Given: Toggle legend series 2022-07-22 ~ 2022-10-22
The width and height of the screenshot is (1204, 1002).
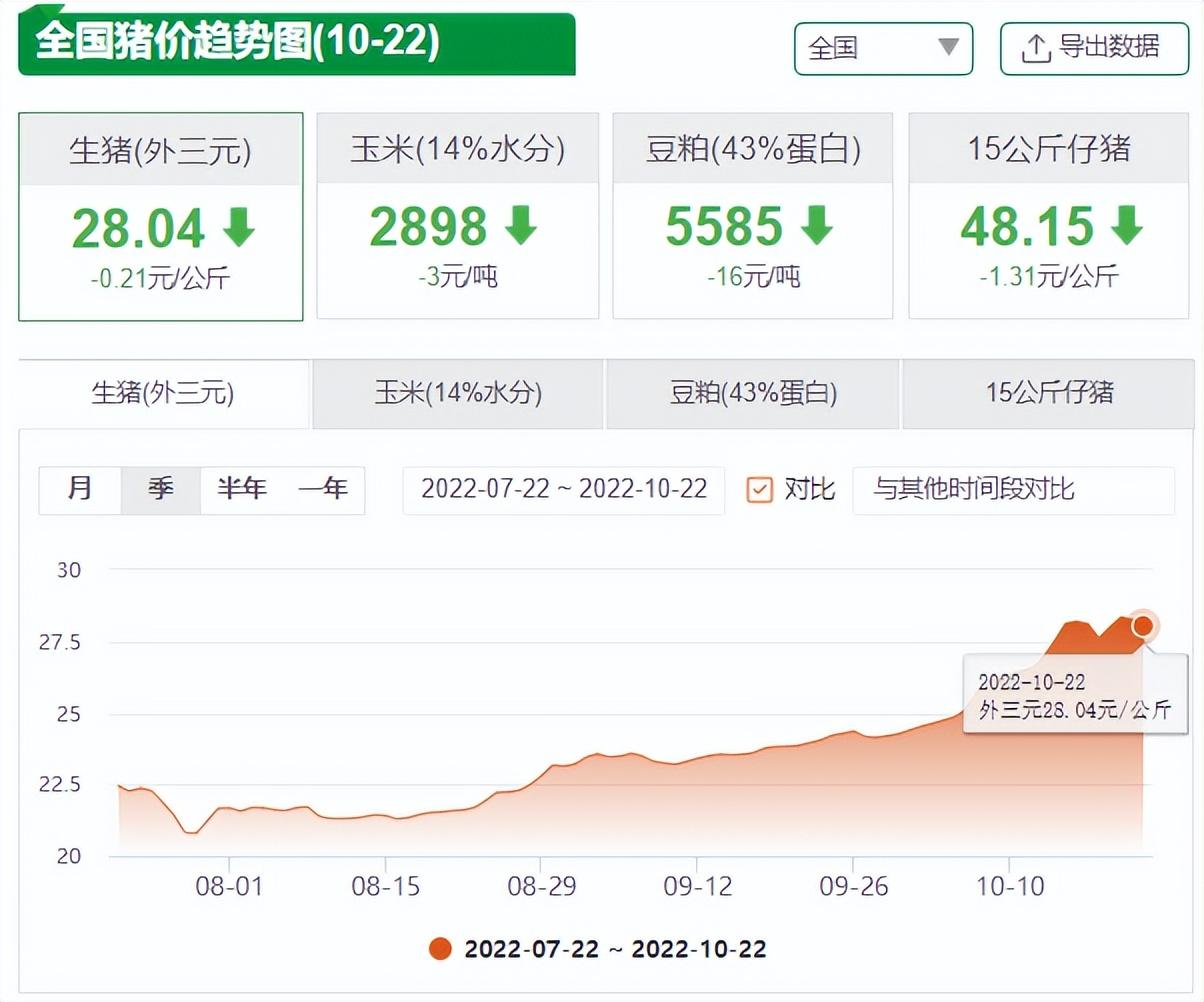Looking at the screenshot, I should tap(597, 948).
